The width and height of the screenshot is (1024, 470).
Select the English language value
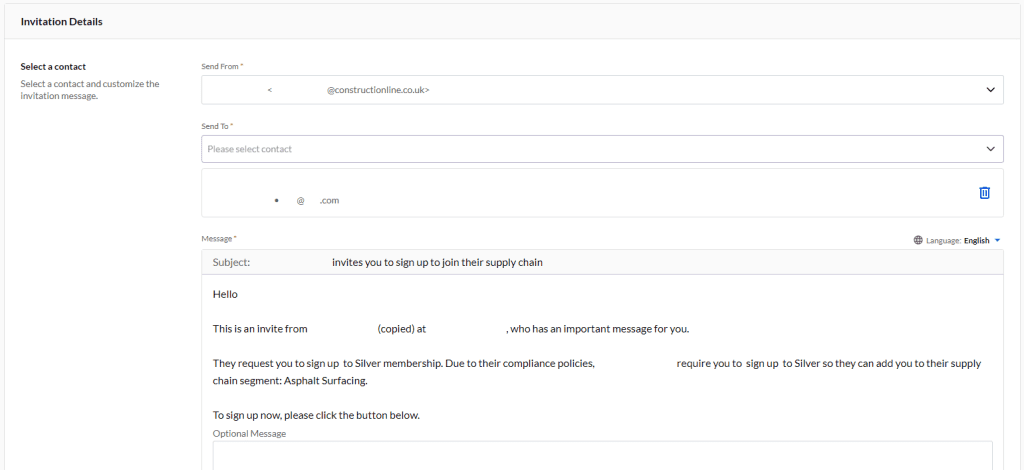976,240
